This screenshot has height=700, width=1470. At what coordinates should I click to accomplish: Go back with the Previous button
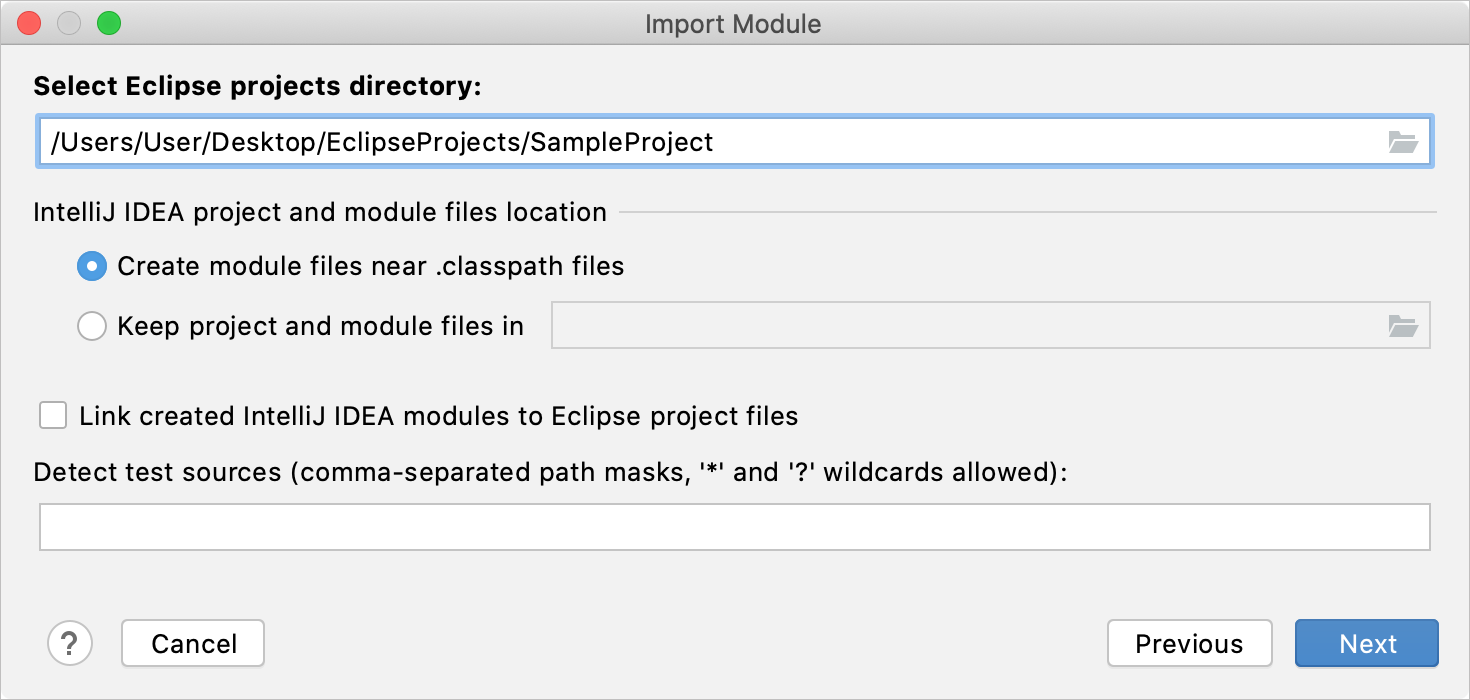(x=1189, y=643)
